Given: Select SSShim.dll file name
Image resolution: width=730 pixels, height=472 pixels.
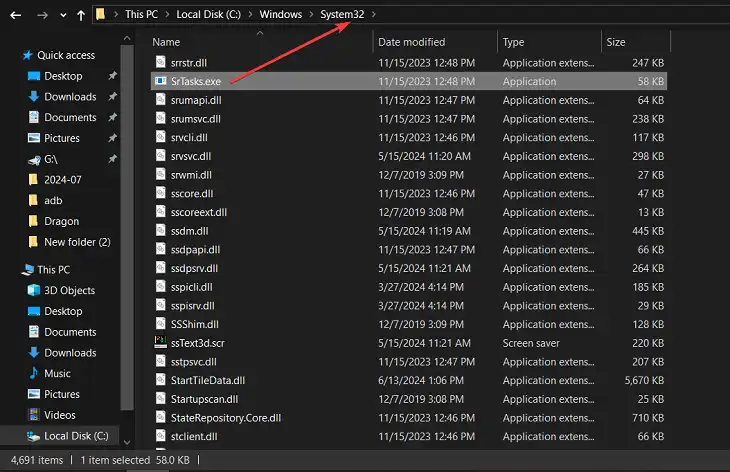Looking at the screenshot, I should pyautogui.click(x=195, y=324).
